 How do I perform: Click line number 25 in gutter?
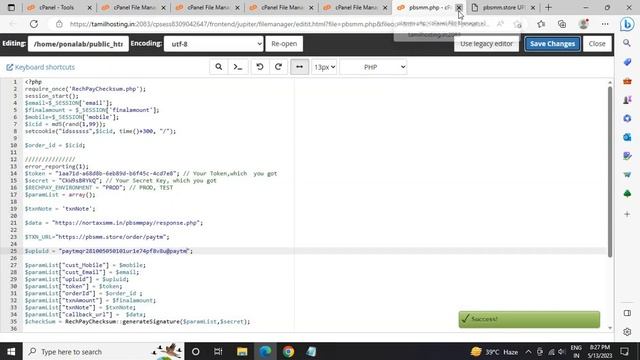click(14, 251)
